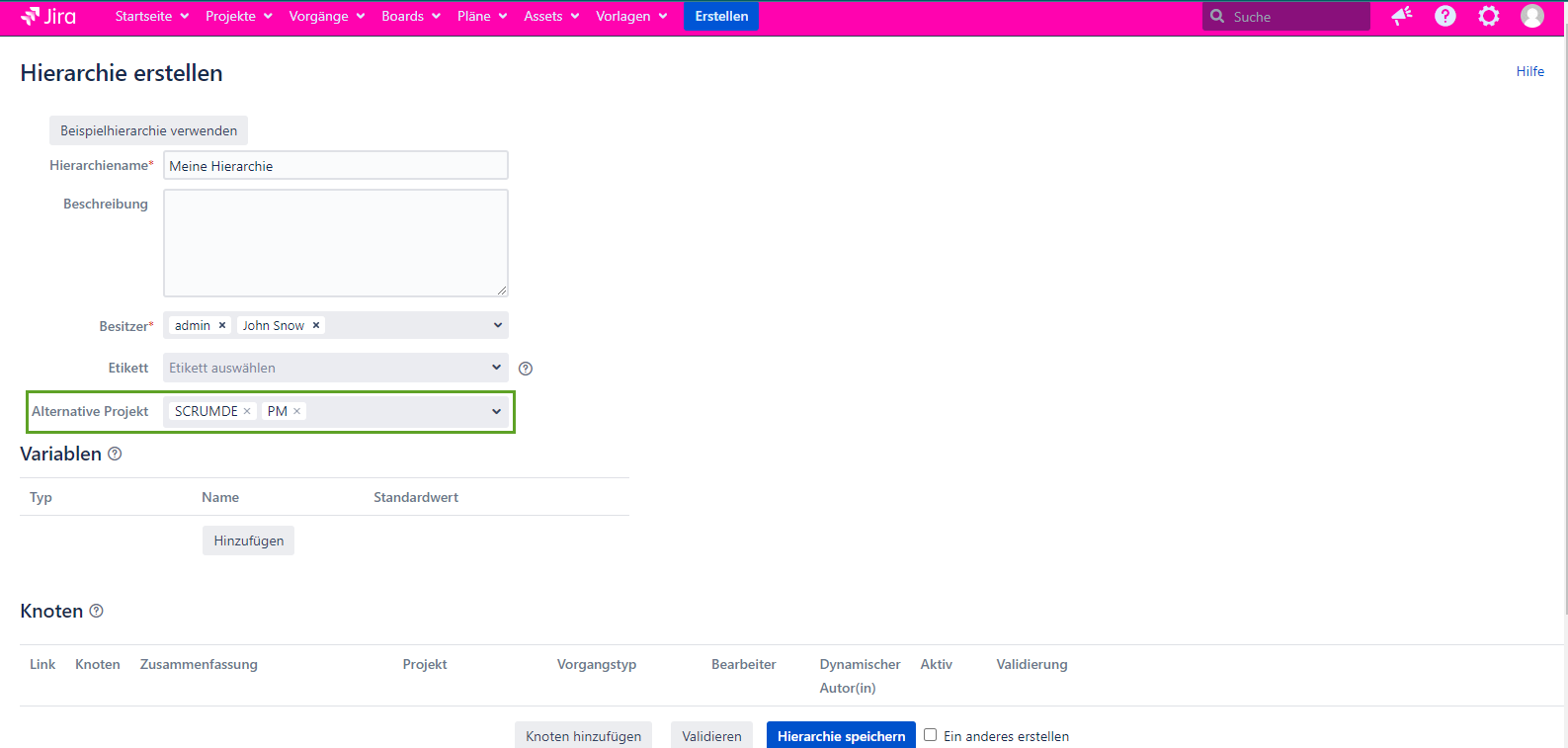Open the notifications megaphone icon
The height and width of the screenshot is (748, 1568).
tap(1401, 16)
